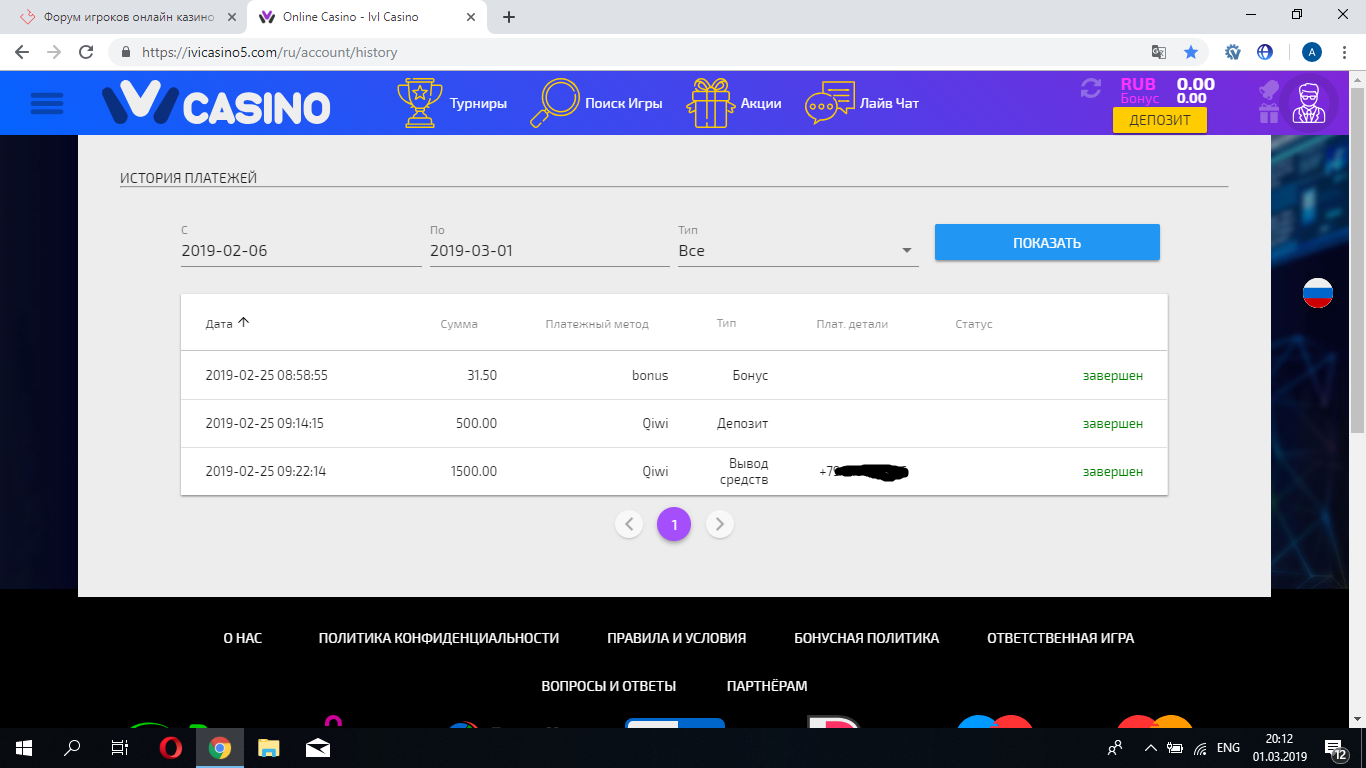Viewport: 1366px width, 768px height.
Task: Refresh balance with the circular arrows icon
Action: 1090,88
